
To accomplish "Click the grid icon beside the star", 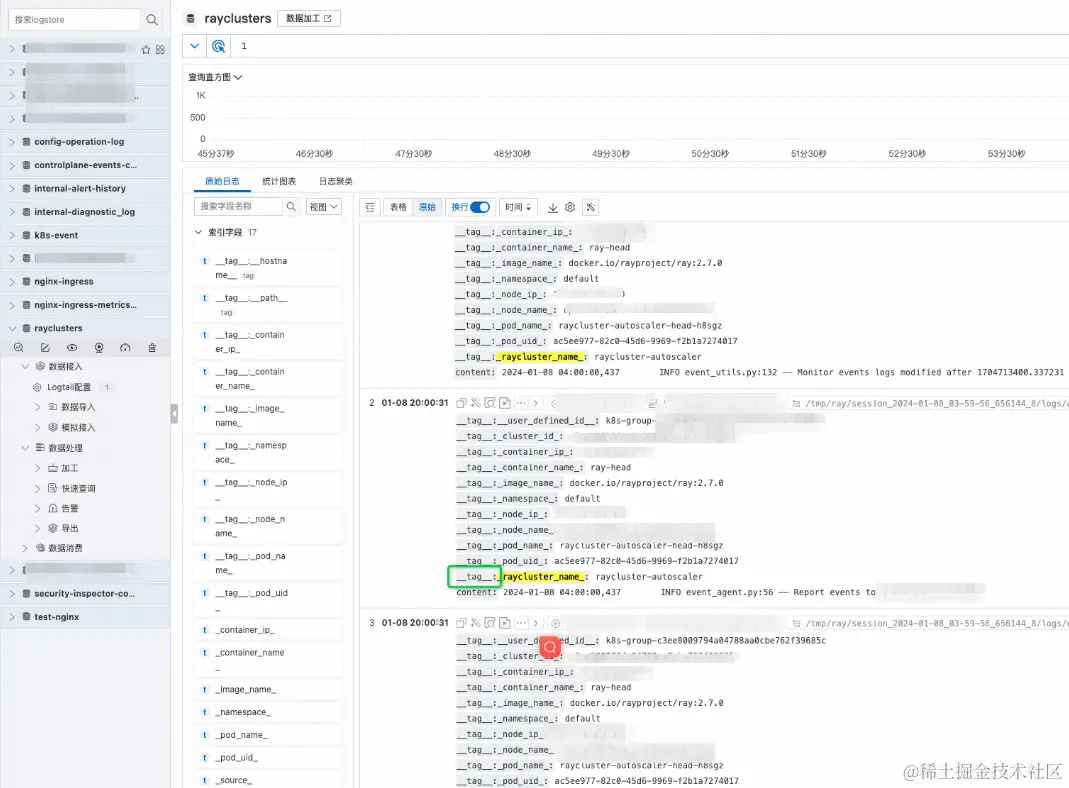I will click(160, 49).
